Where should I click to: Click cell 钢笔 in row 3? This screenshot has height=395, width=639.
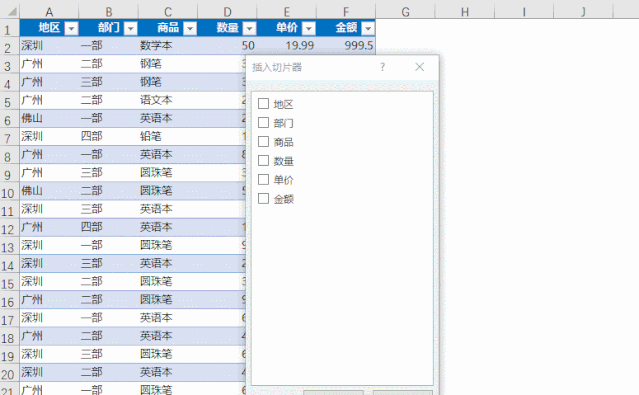[x=168, y=64]
